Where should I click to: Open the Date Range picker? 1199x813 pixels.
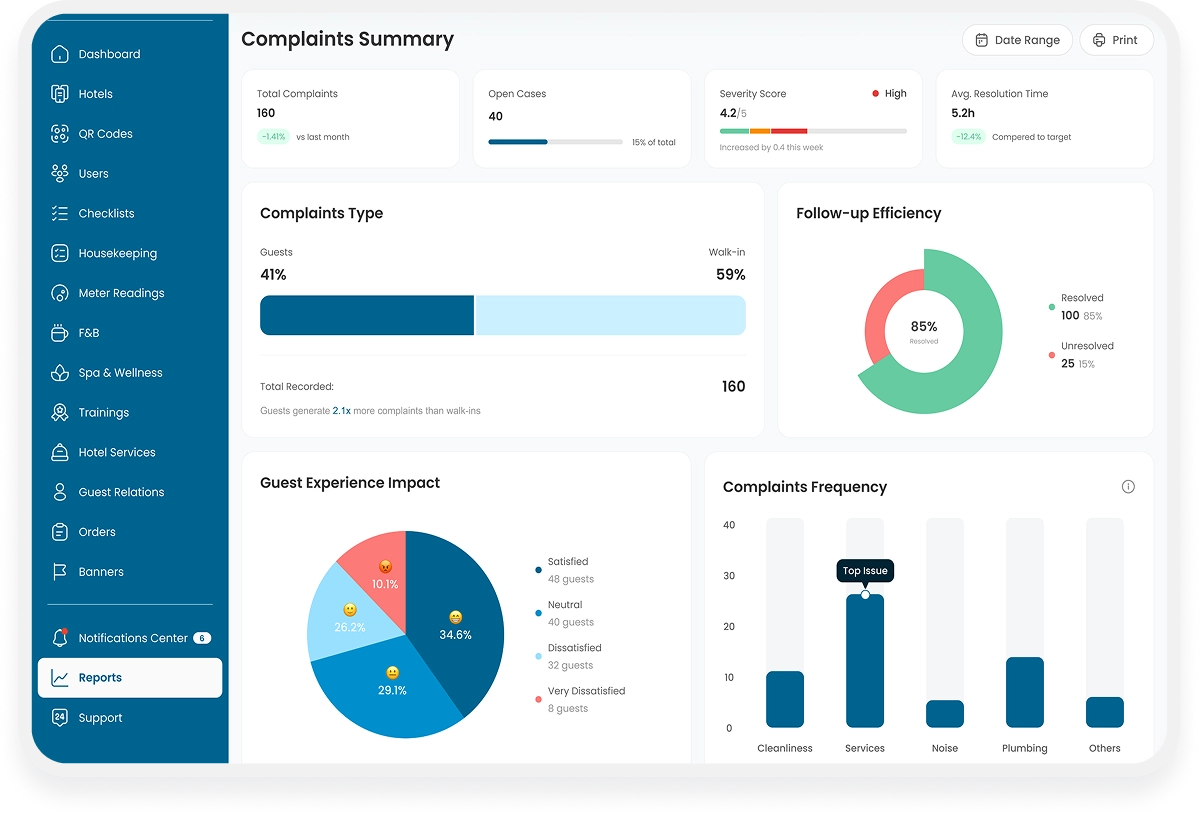tap(1016, 40)
